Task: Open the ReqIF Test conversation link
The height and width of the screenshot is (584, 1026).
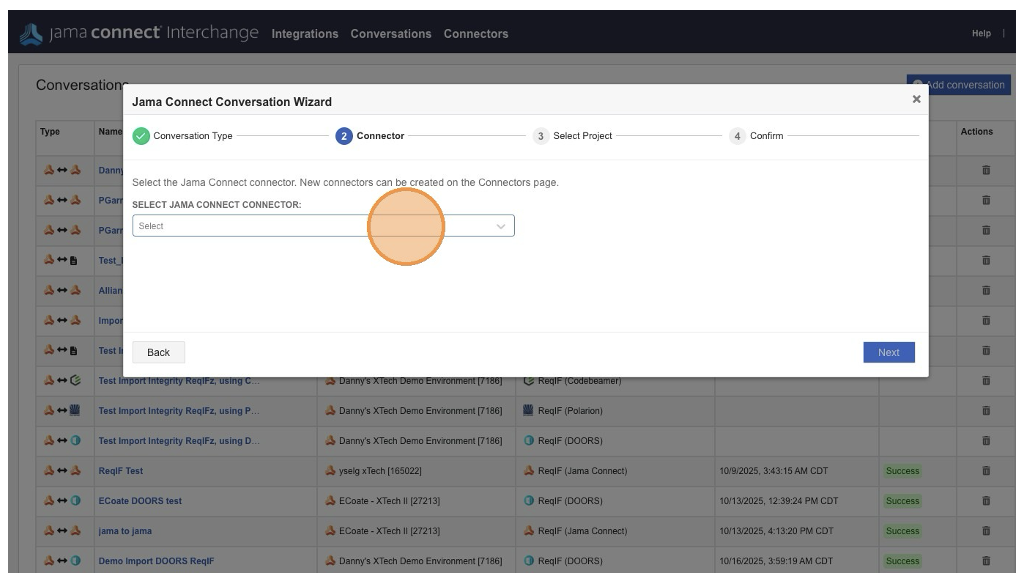Action: coord(120,471)
